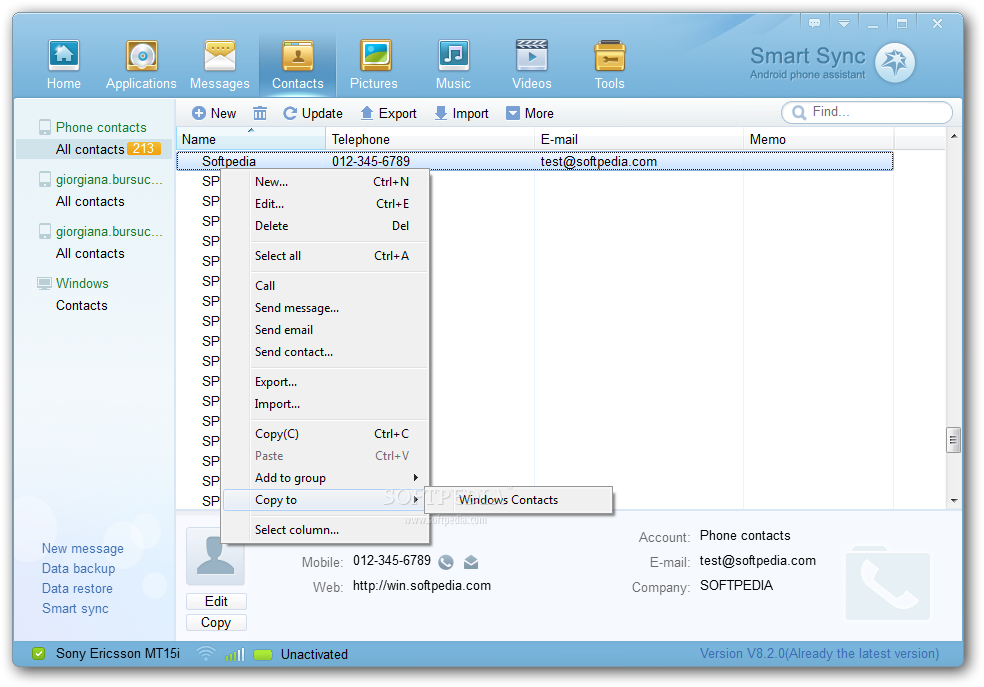This screenshot has height=687, width=984.
Task: Click the Wi-Fi connection status icon
Action: click(x=206, y=654)
